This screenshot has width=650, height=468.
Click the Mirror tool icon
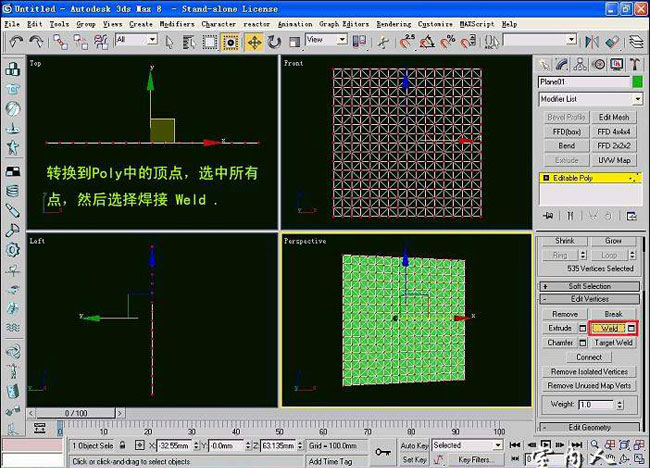pyautogui.click(x=592, y=42)
